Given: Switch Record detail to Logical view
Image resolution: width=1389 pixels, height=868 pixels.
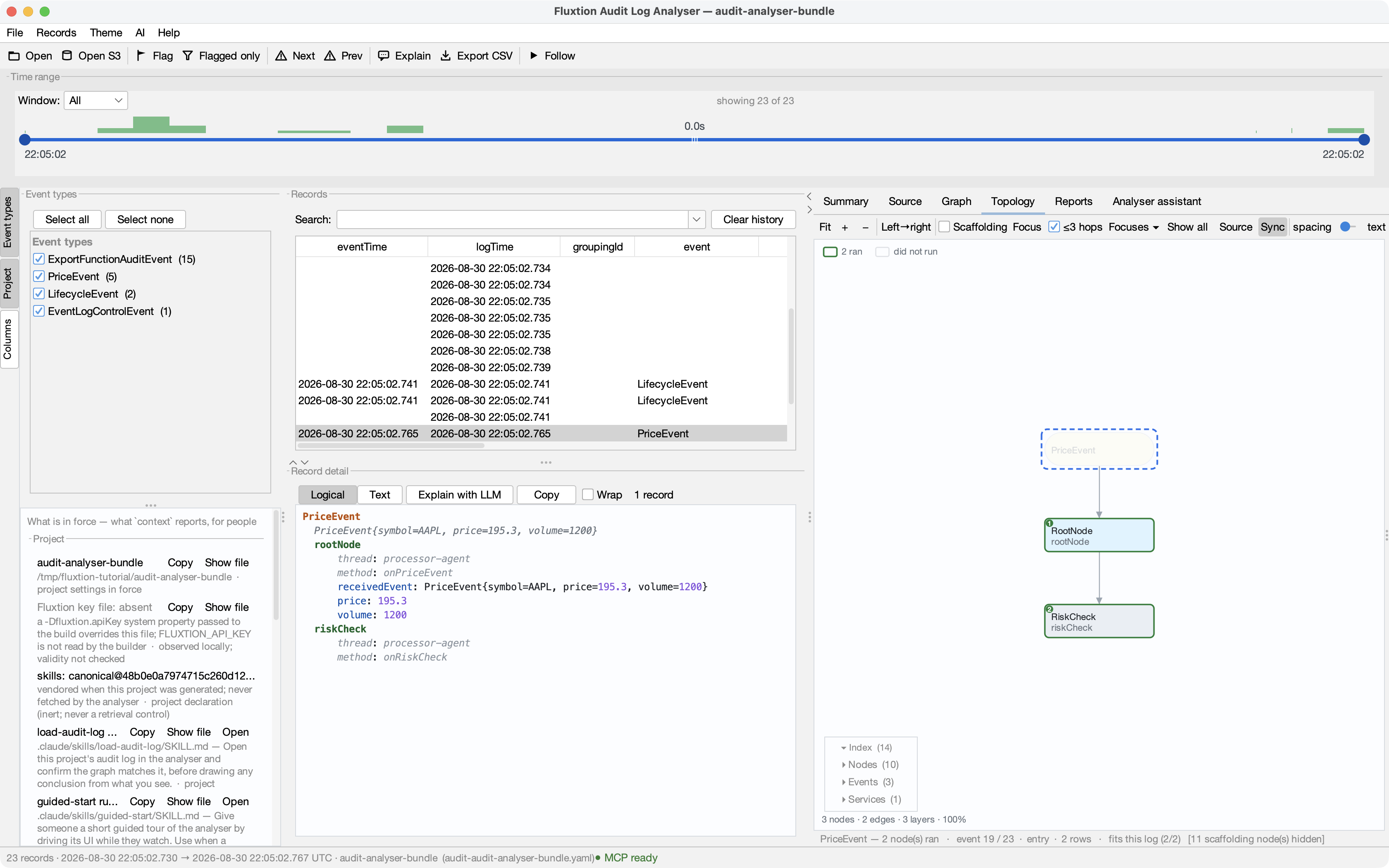Looking at the screenshot, I should pos(327,494).
